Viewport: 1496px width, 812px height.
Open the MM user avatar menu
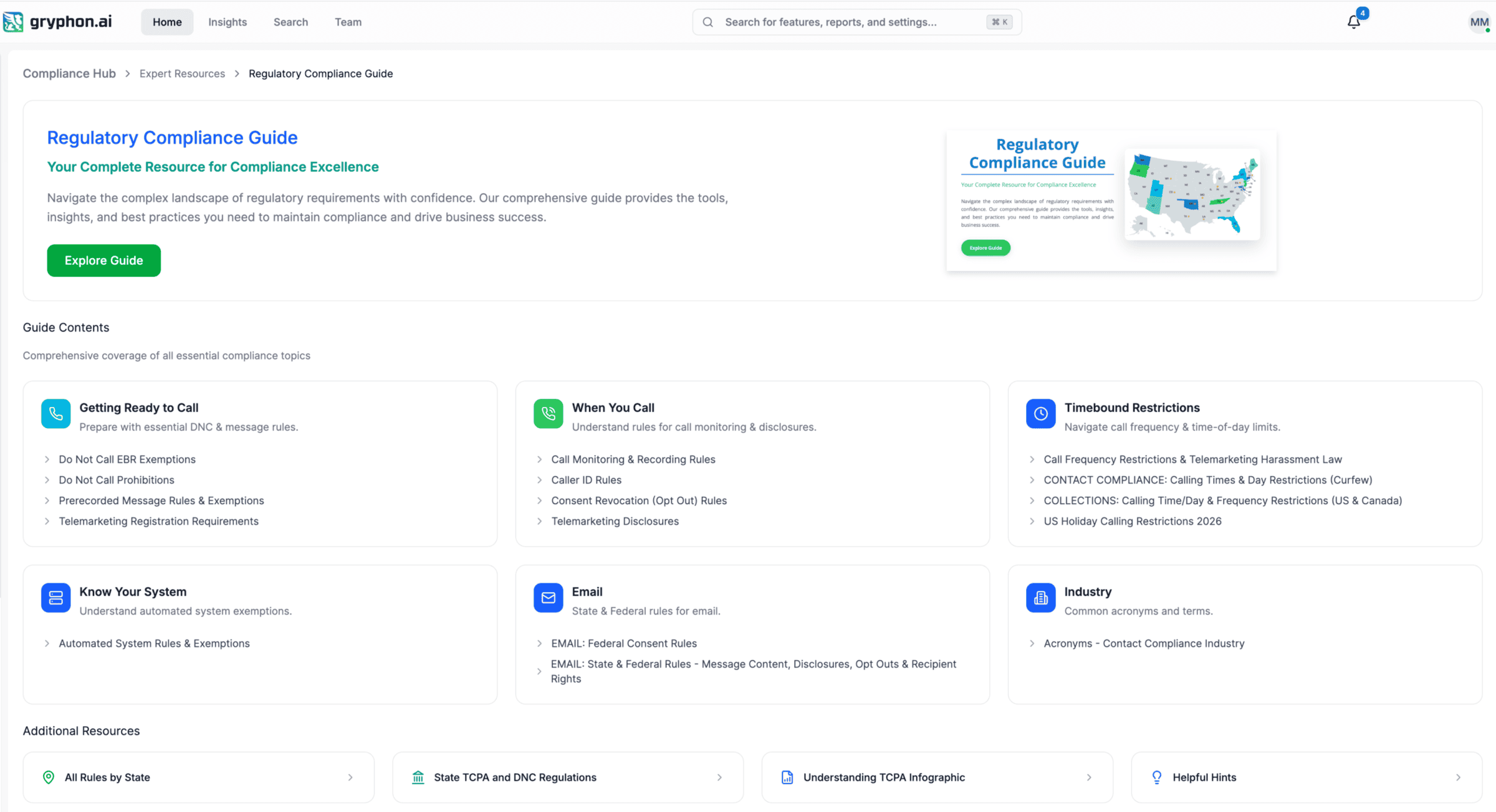pyautogui.click(x=1479, y=22)
